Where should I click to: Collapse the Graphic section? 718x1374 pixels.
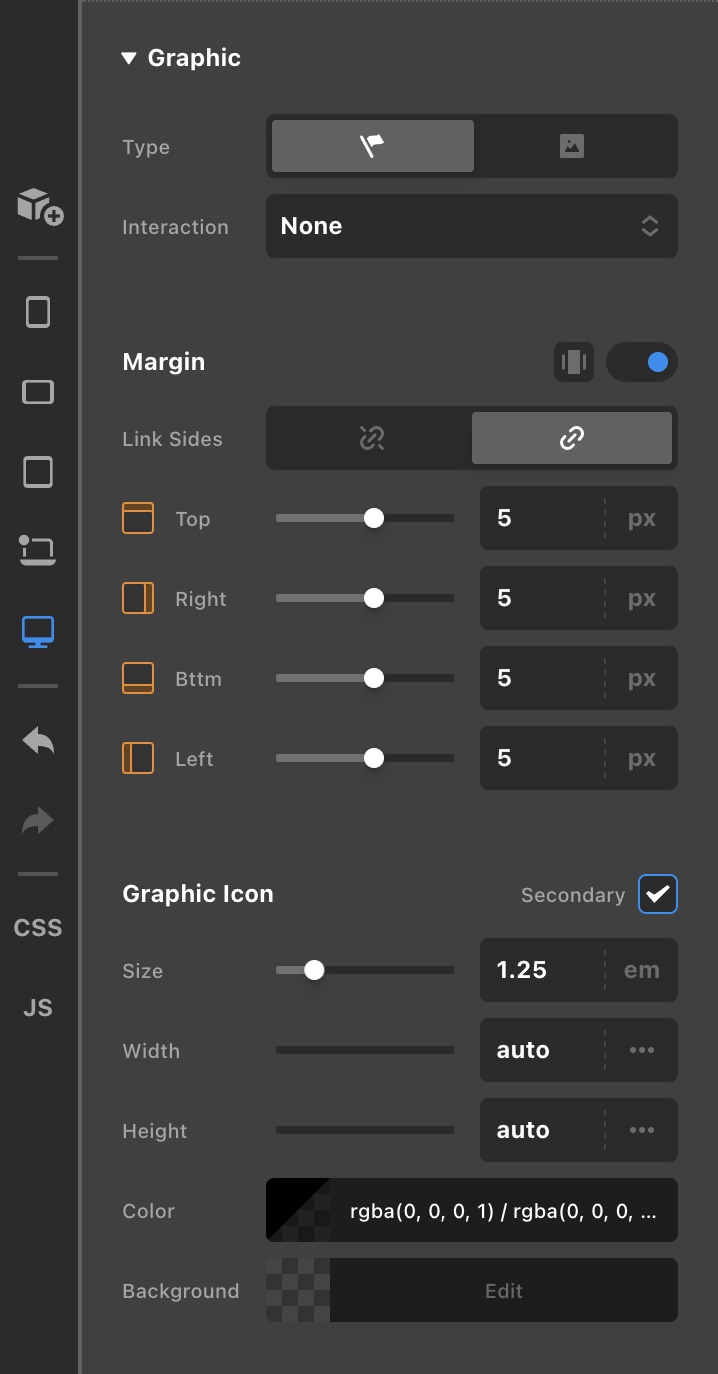click(128, 58)
